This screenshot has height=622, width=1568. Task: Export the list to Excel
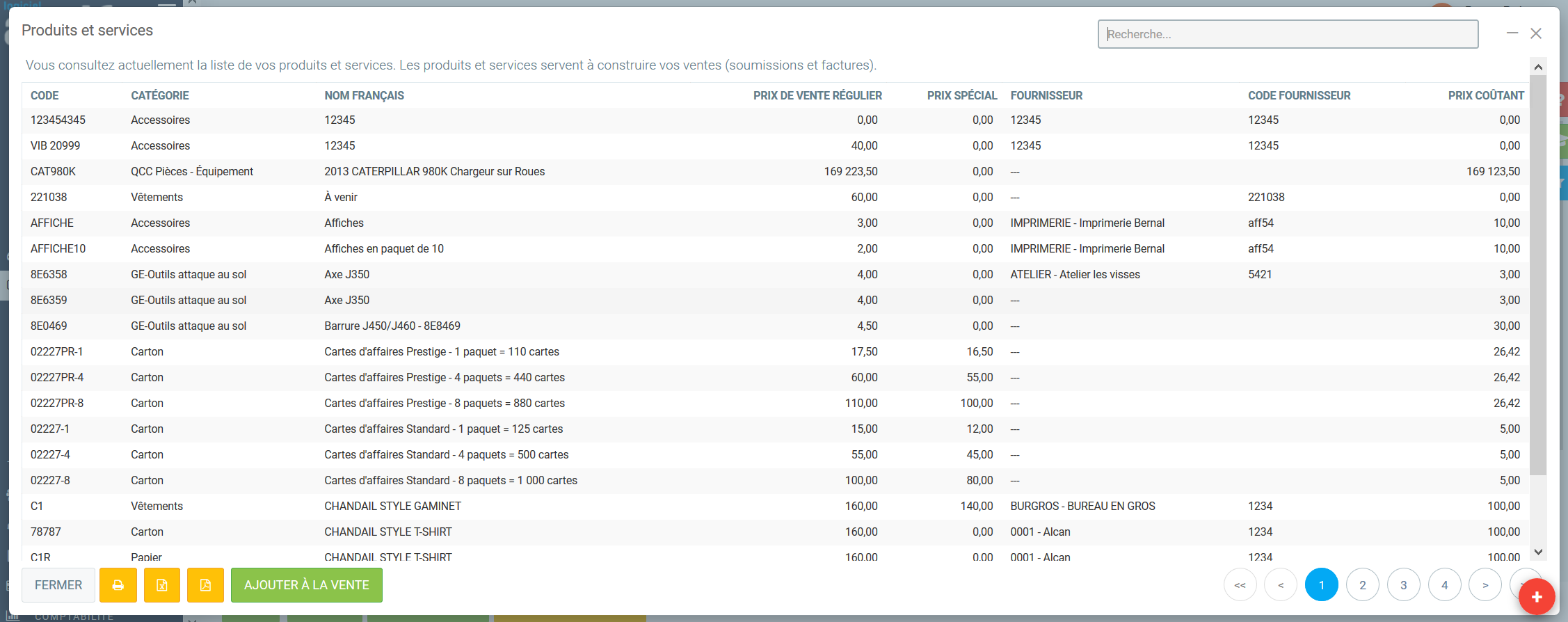click(x=161, y=585)
